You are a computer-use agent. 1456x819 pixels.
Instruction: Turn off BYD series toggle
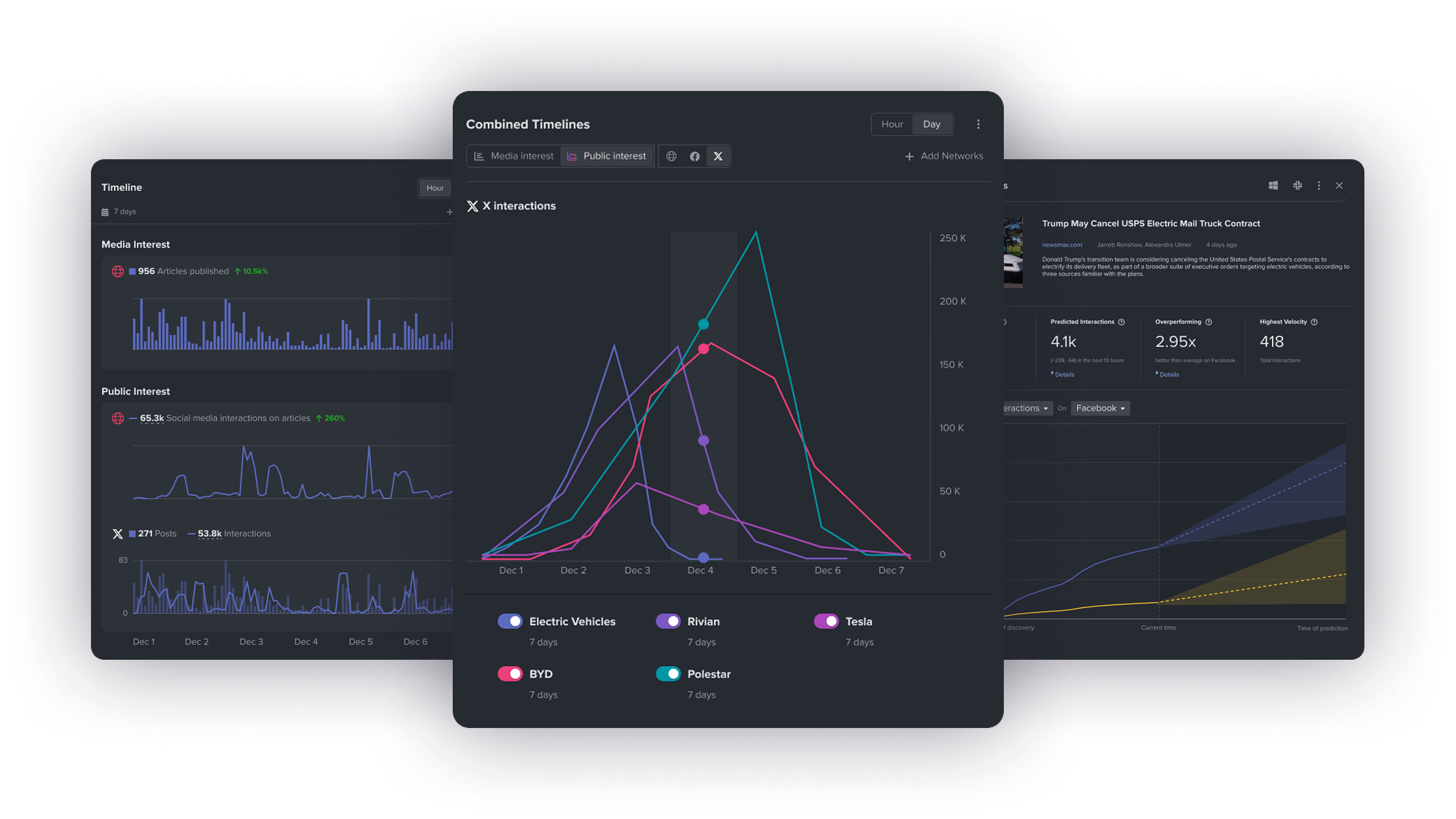[510, 673]
